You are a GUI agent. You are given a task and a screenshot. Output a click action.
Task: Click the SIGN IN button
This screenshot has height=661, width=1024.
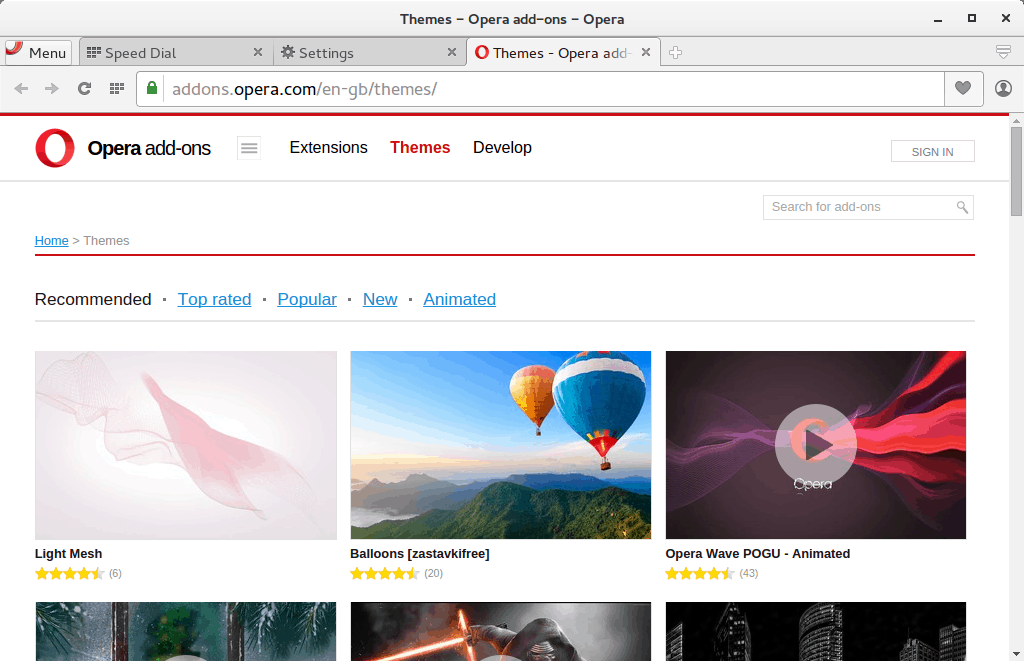(x=933, y=152)
